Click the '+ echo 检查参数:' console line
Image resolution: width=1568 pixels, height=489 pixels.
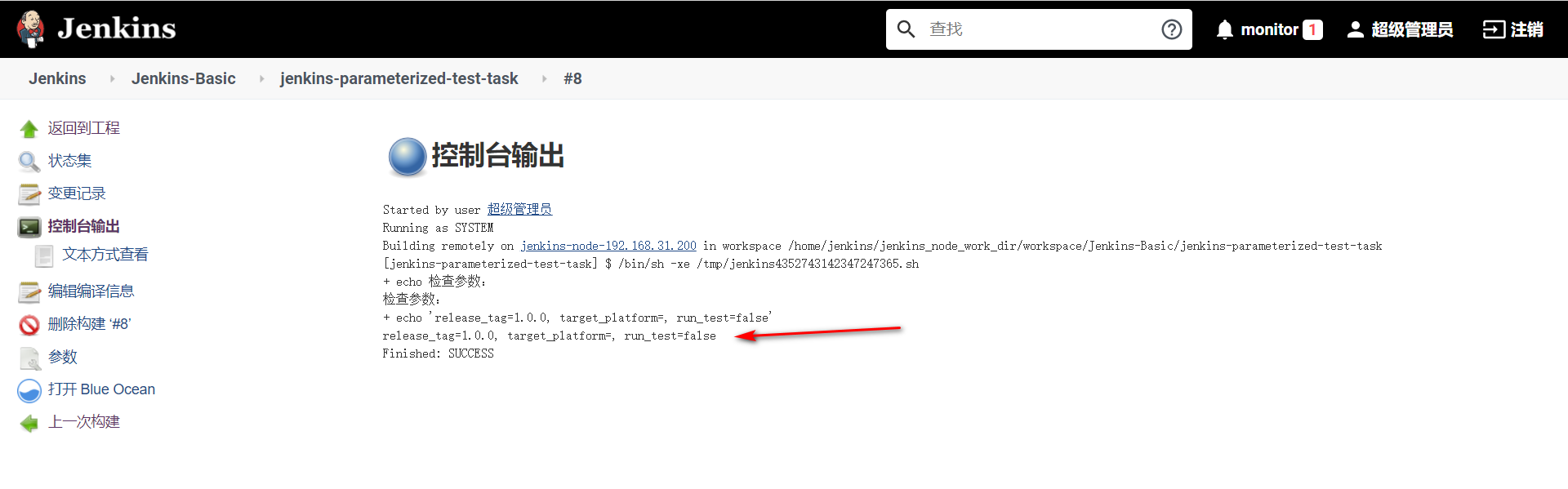[434, 282]
